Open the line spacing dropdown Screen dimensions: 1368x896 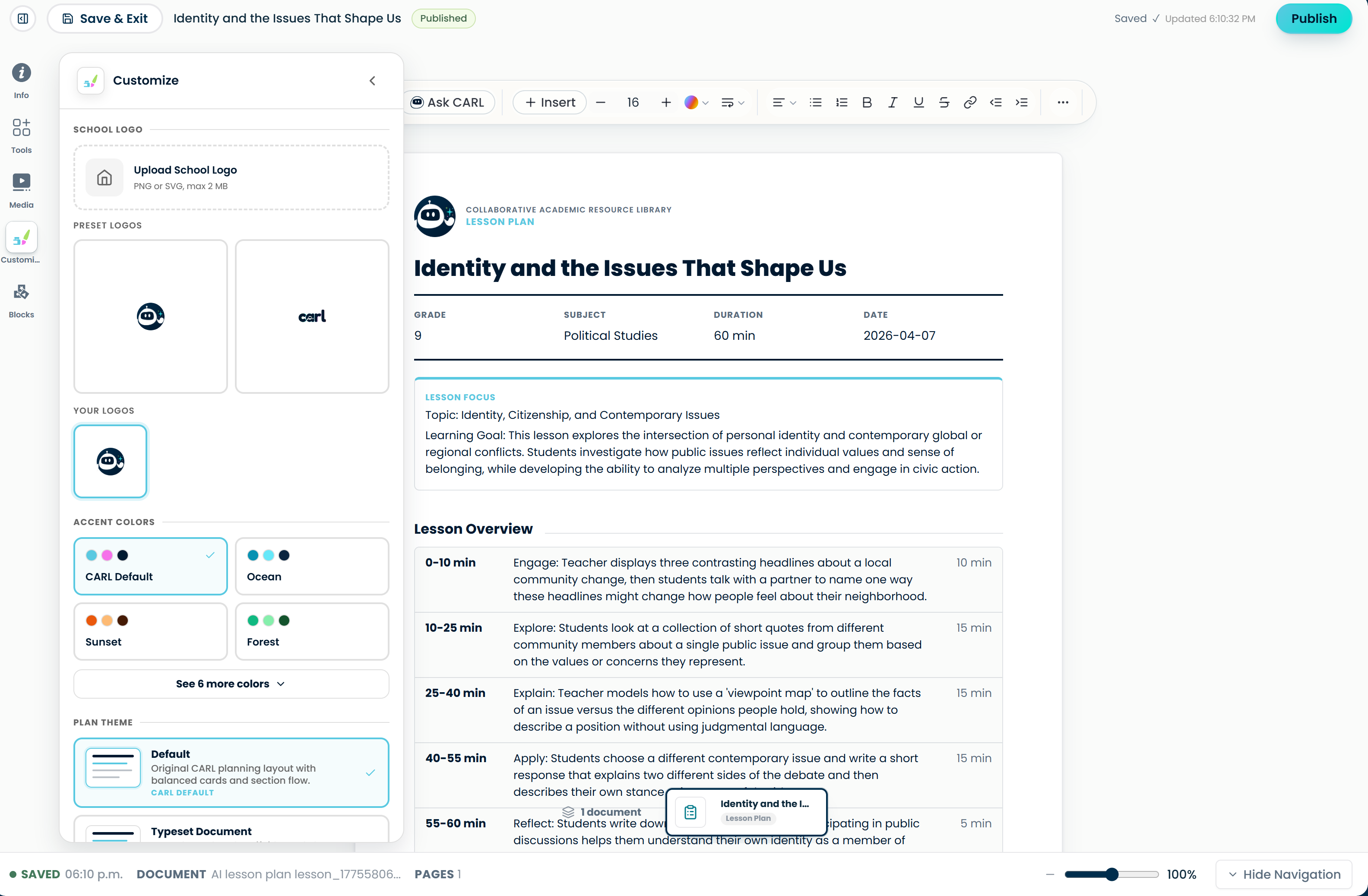tap(733, 102)
